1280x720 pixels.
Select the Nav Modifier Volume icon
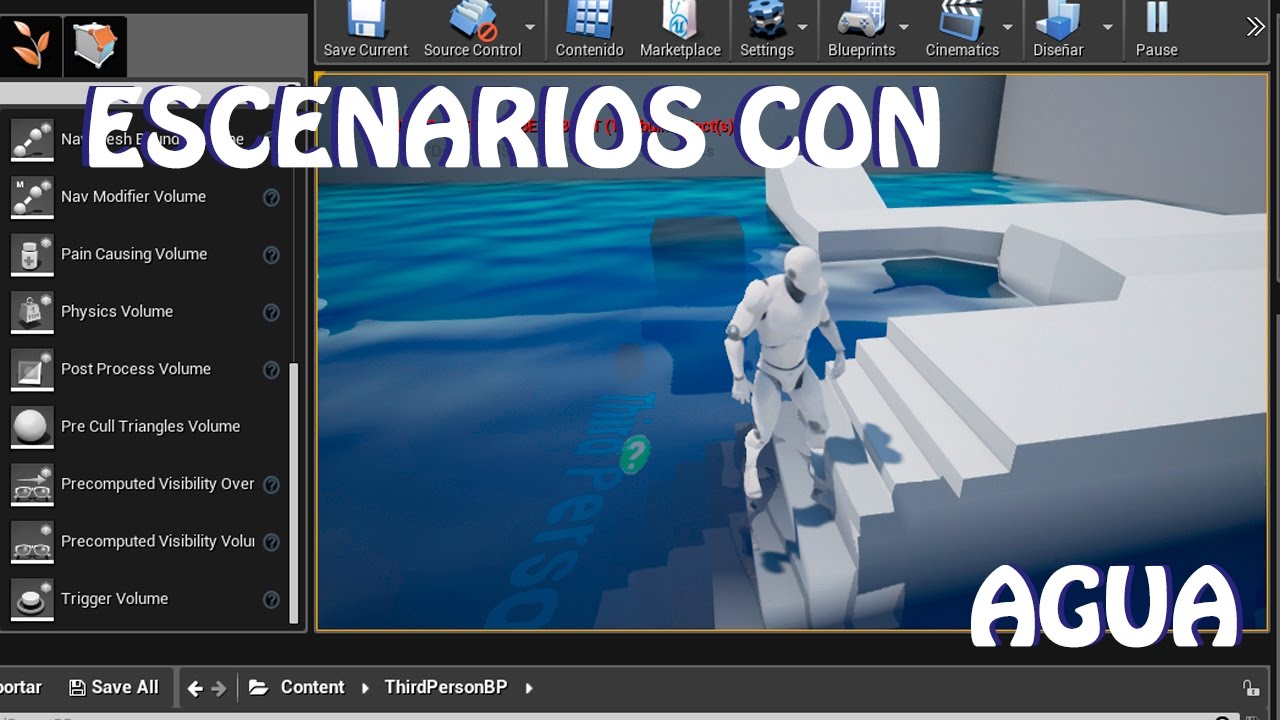(x=32, y=197)
